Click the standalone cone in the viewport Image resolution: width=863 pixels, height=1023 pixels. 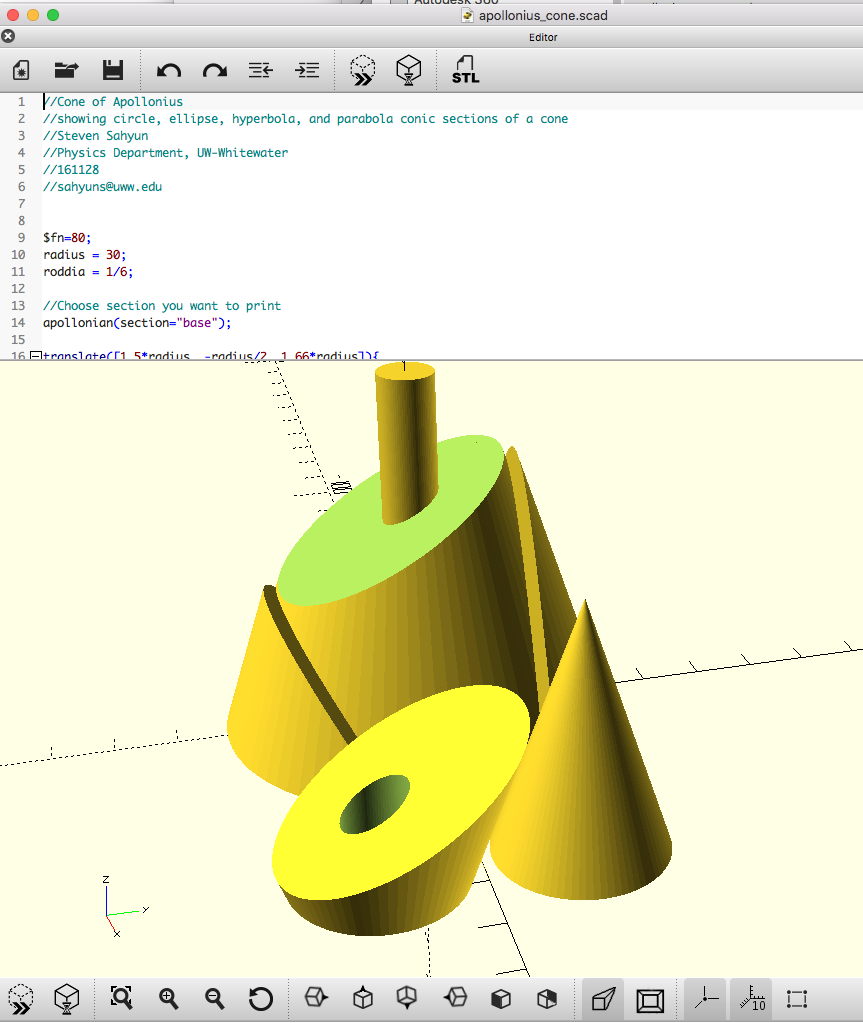(584, 783)
